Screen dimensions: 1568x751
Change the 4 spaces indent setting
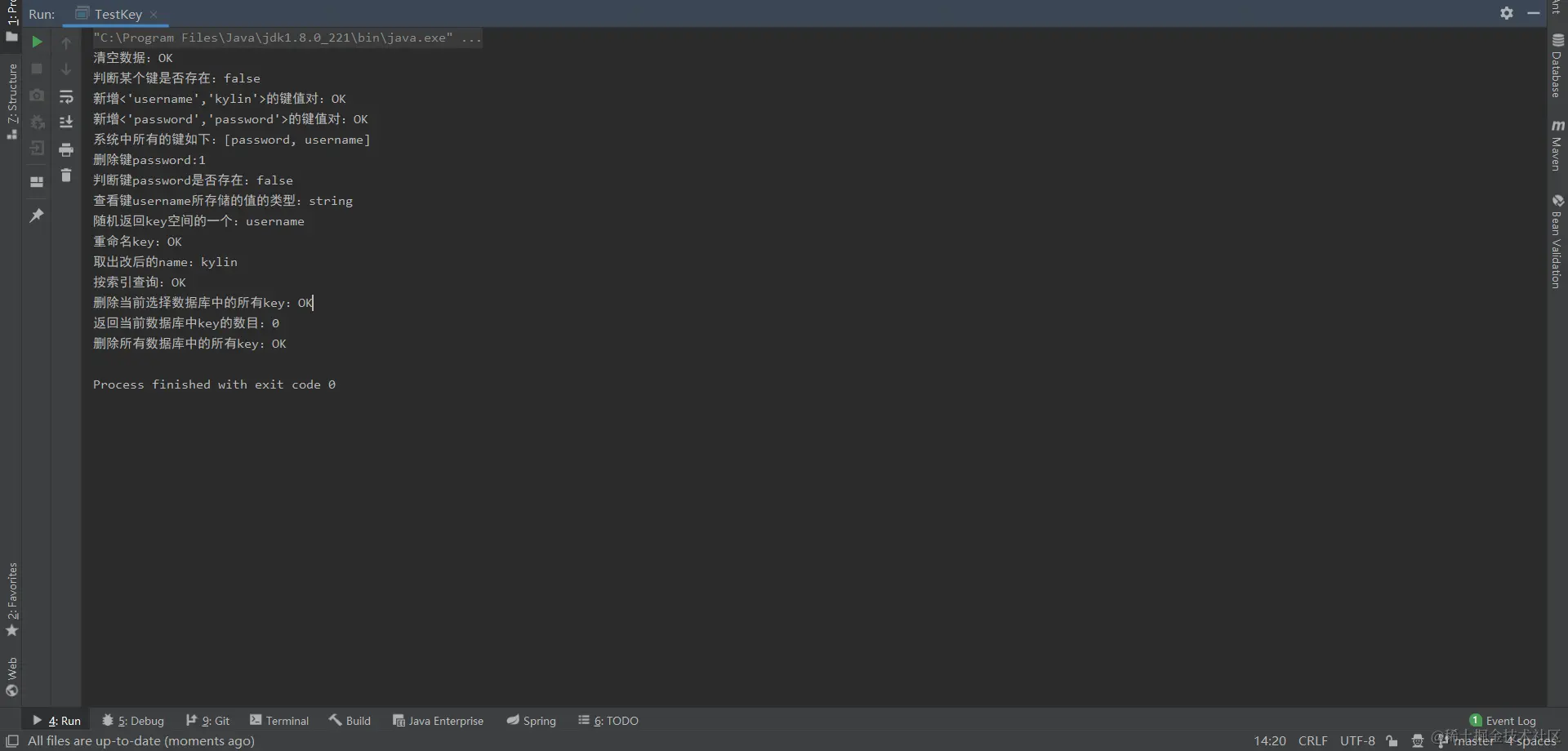coord(1531,741)
